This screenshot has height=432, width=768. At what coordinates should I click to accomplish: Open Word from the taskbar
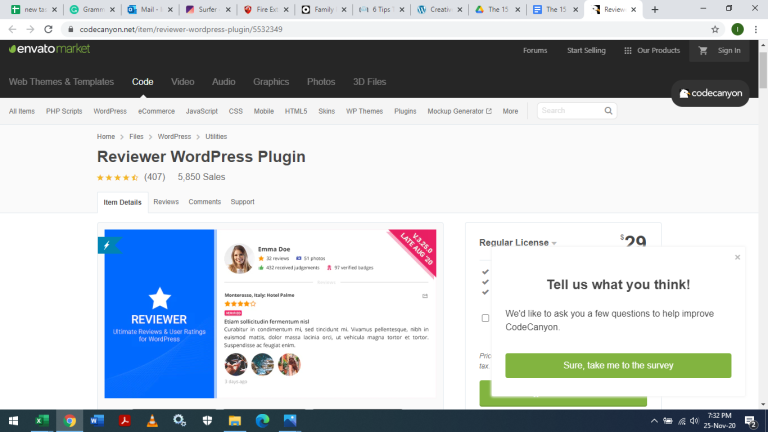97,421
